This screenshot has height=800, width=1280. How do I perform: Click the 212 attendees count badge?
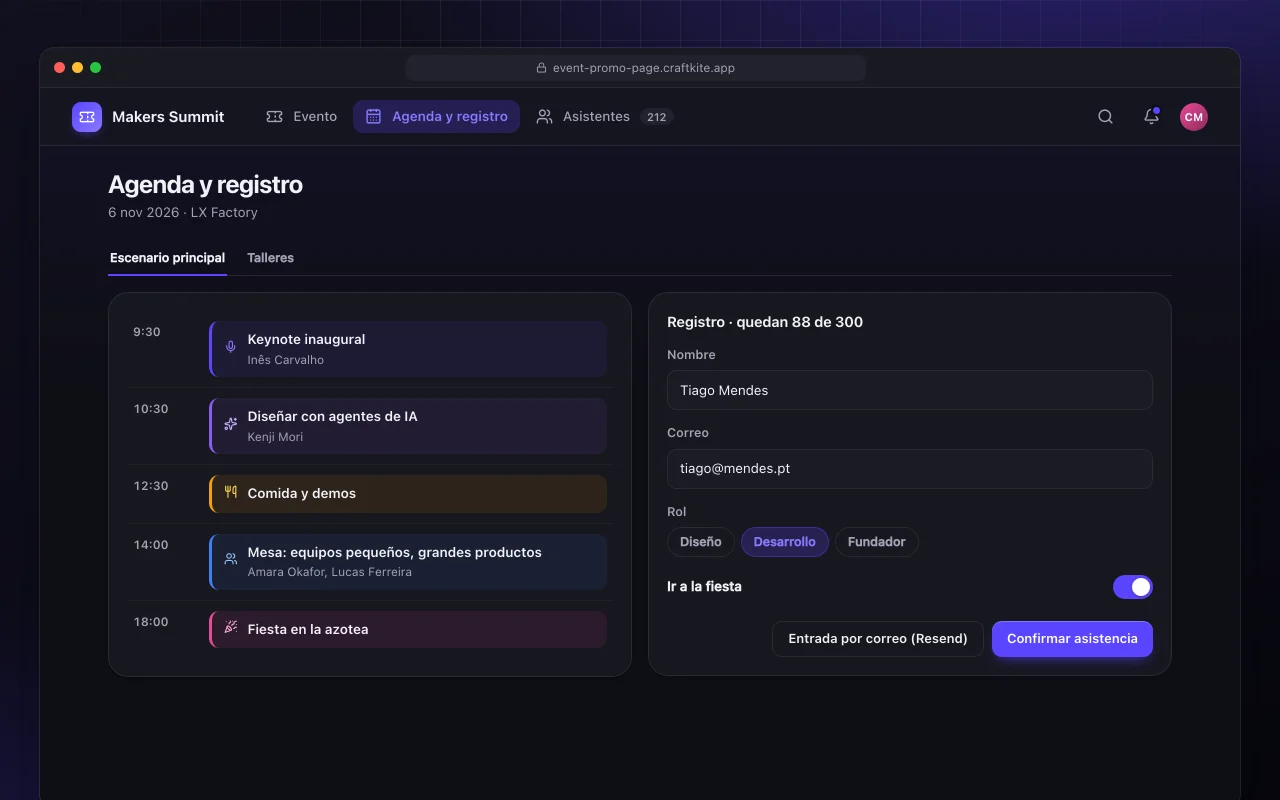click(x=656, y=117)
